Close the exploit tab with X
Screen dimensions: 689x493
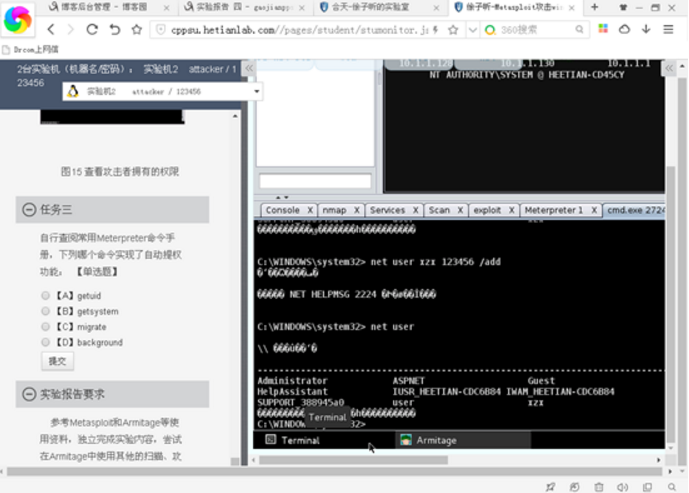511,210
